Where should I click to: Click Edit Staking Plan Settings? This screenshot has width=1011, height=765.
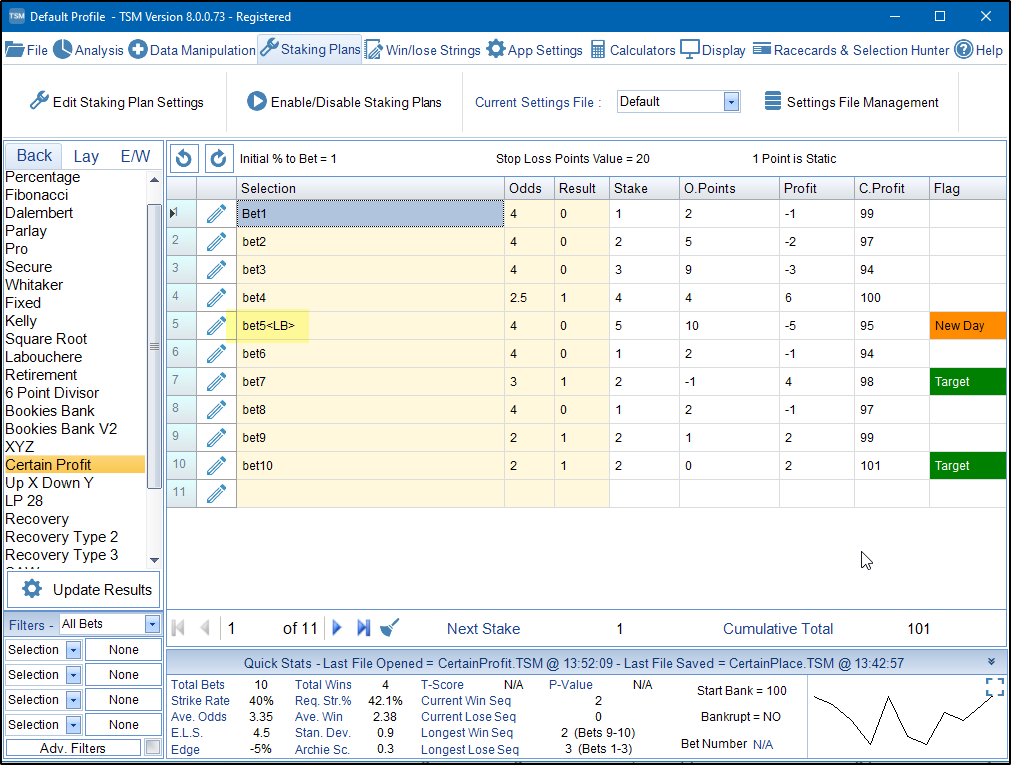[117, 102]
